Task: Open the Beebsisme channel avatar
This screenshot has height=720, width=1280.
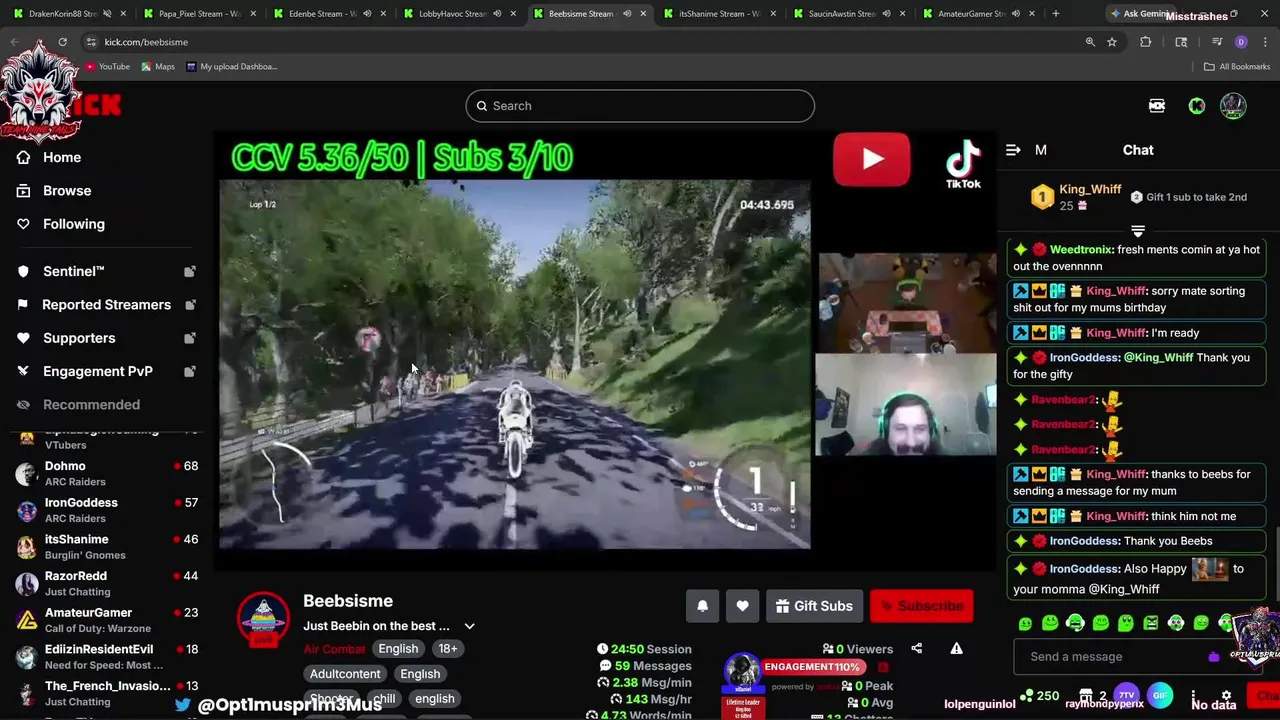Action: coord(264,620)
